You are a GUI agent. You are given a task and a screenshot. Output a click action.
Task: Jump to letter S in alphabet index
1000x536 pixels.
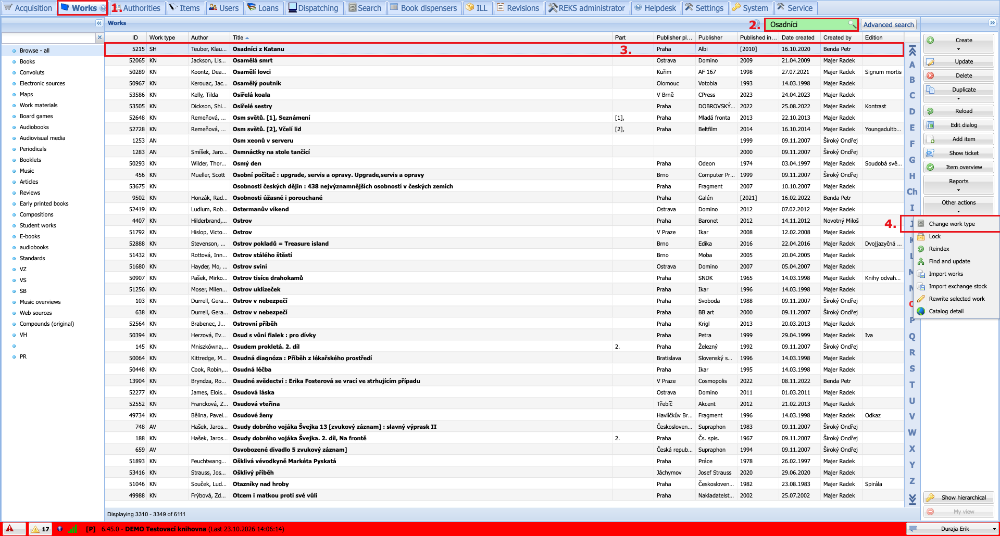[x=912, y=369]
